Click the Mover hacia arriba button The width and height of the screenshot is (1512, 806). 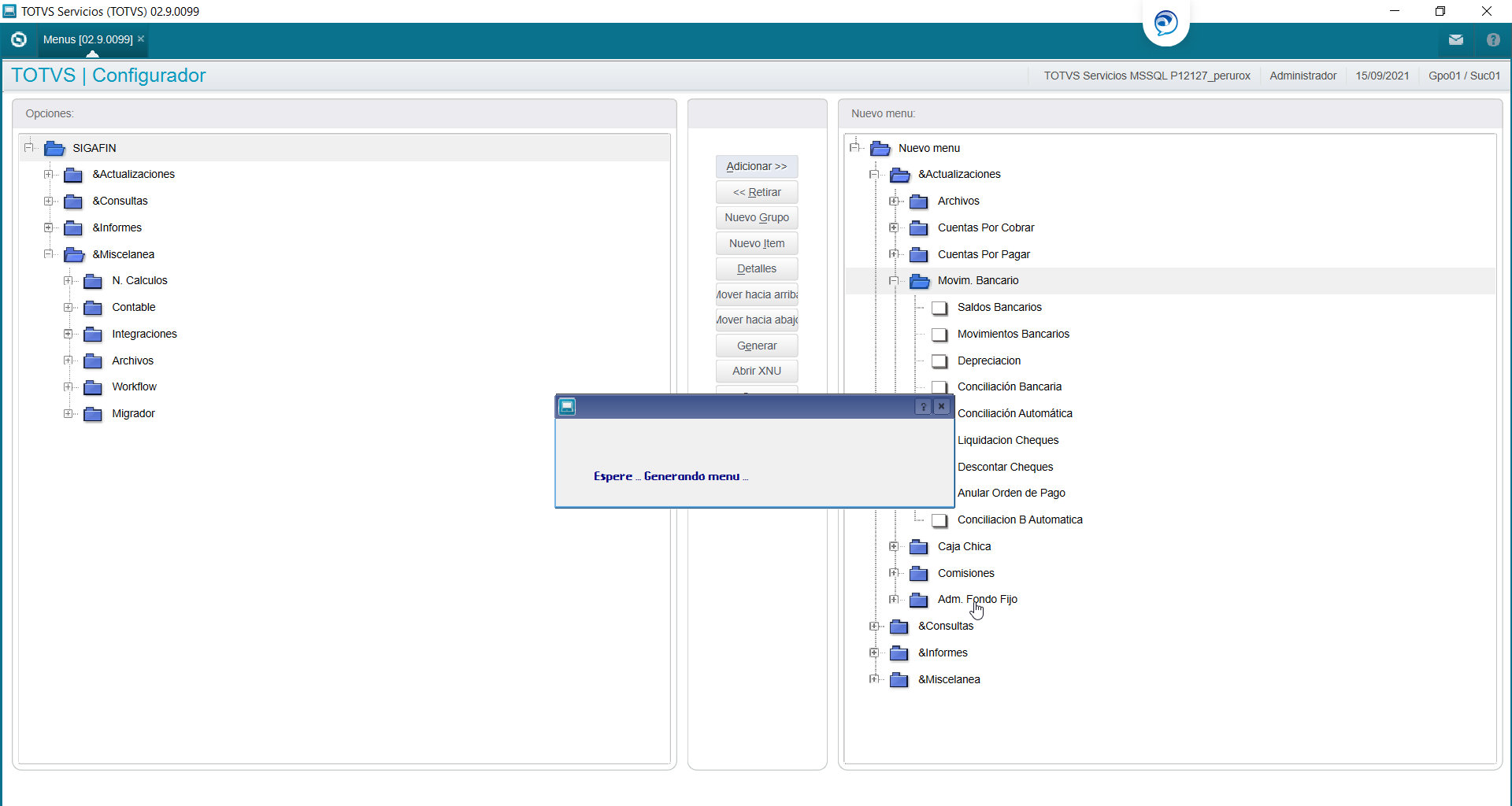coord(757,294)
